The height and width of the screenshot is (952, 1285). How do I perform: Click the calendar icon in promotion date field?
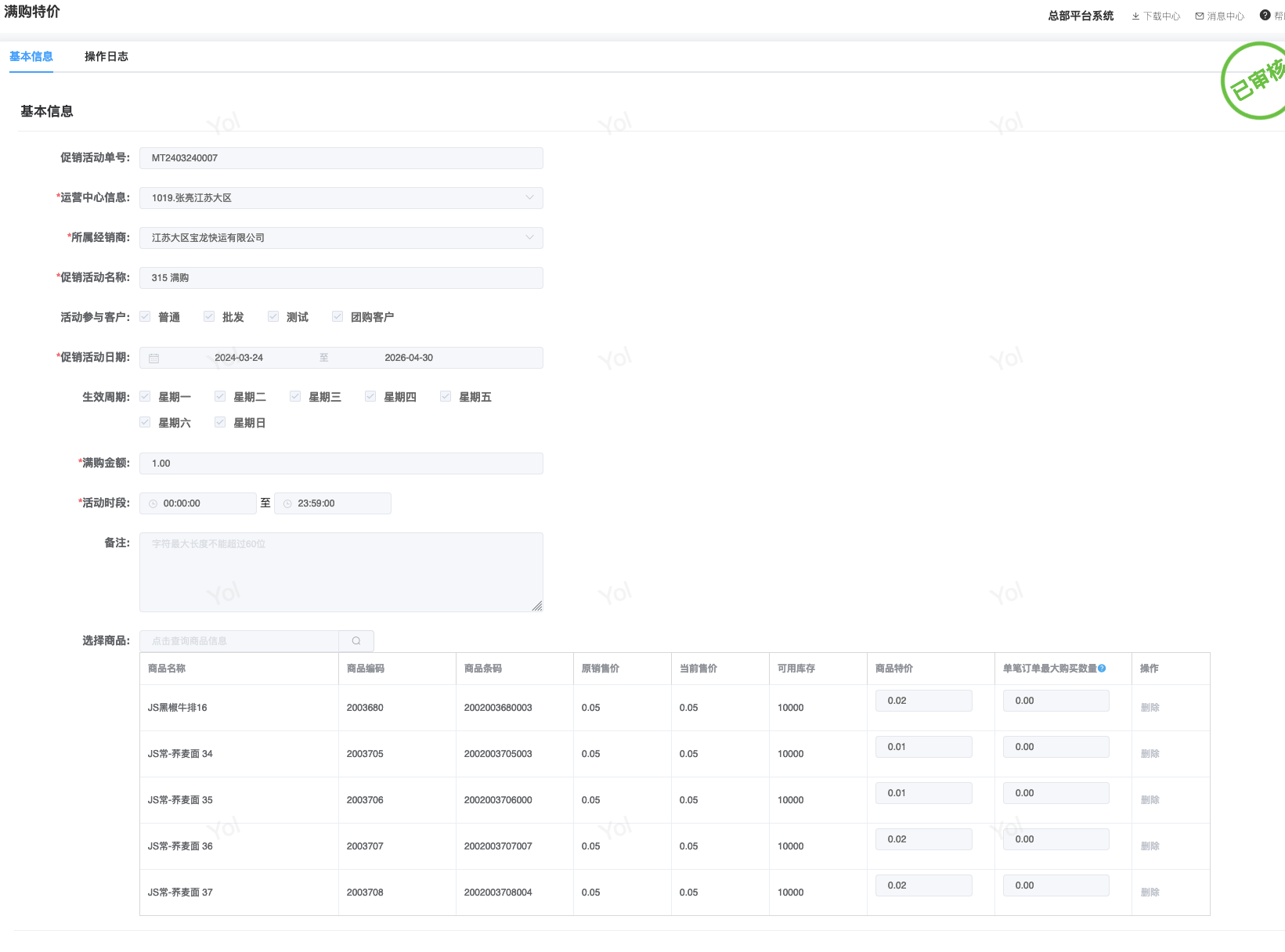click(x=154, y=359)
